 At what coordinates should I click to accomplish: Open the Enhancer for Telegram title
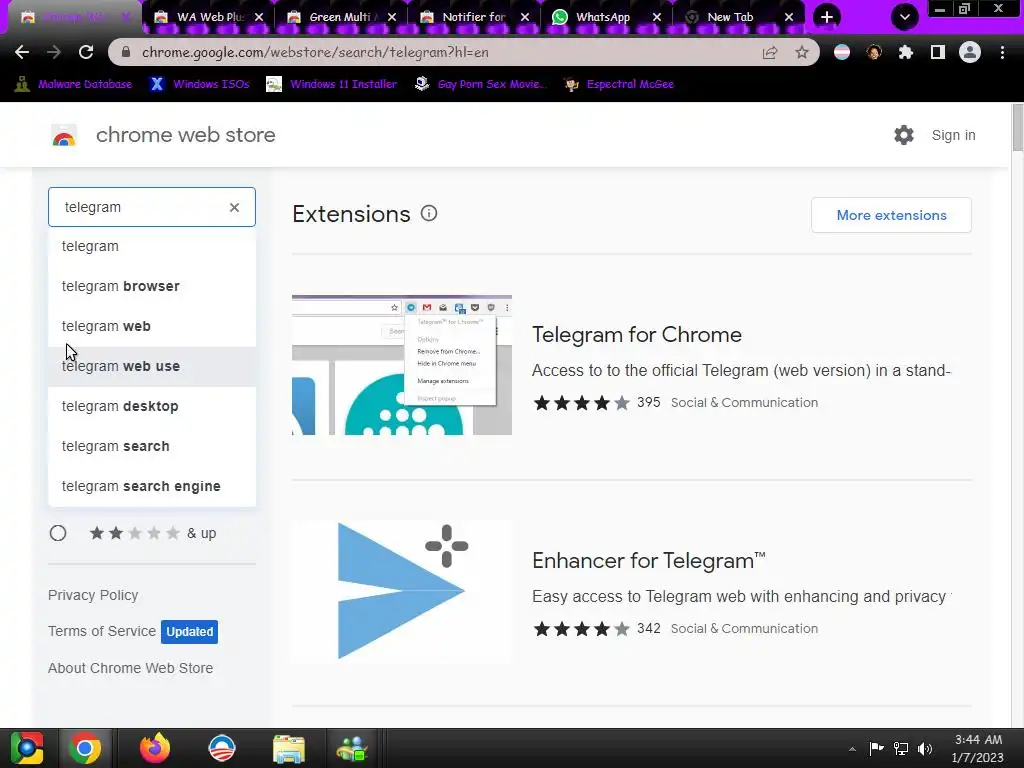coord(648,560)
